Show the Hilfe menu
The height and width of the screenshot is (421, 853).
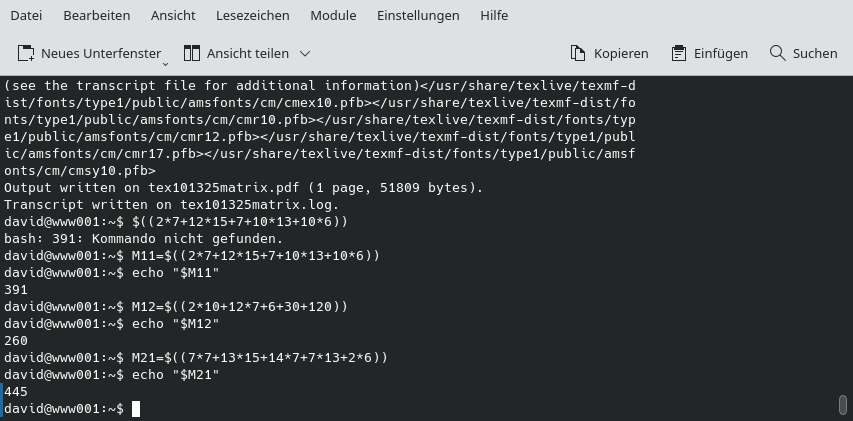tap(494, 15)
